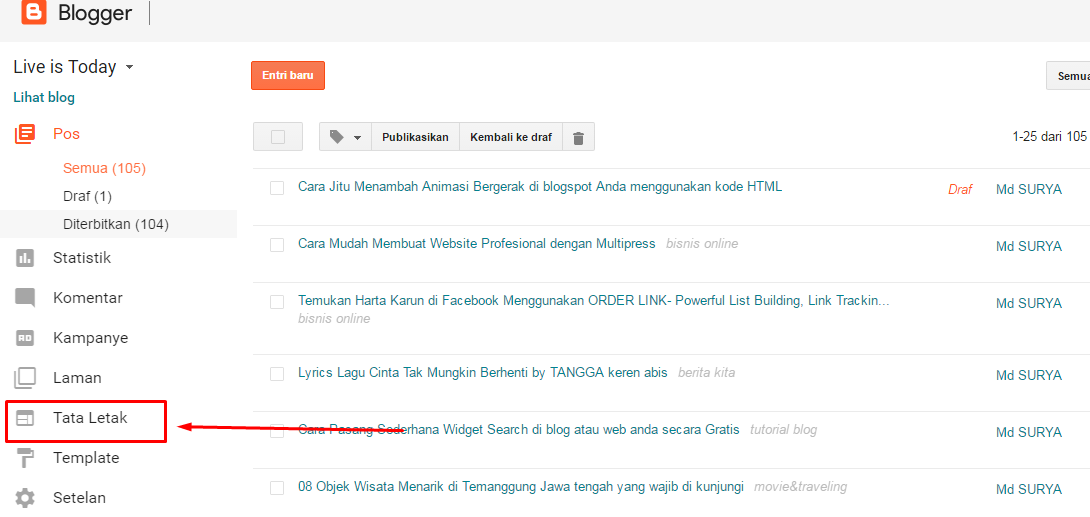Open Setelan menu item
This screenshot has height=517, width=1090.
(79, 498)
